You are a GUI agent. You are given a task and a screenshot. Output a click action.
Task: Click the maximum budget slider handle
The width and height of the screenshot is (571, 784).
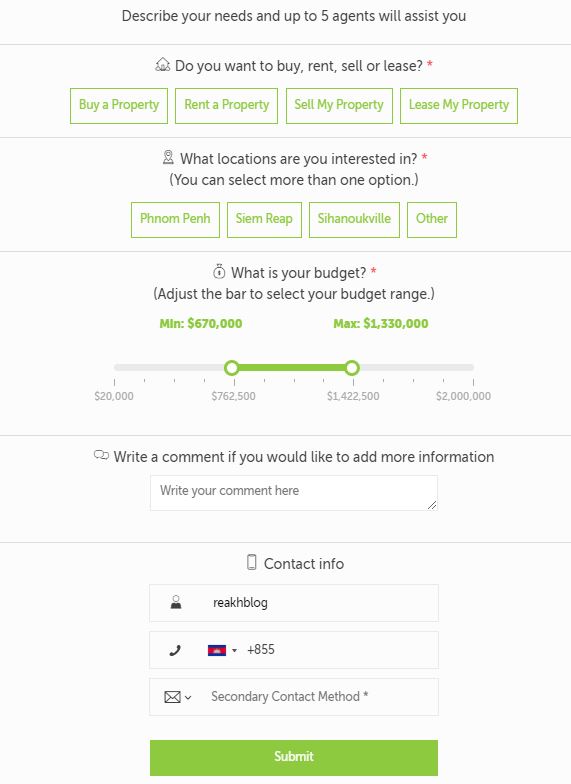(x=352, y=368)
